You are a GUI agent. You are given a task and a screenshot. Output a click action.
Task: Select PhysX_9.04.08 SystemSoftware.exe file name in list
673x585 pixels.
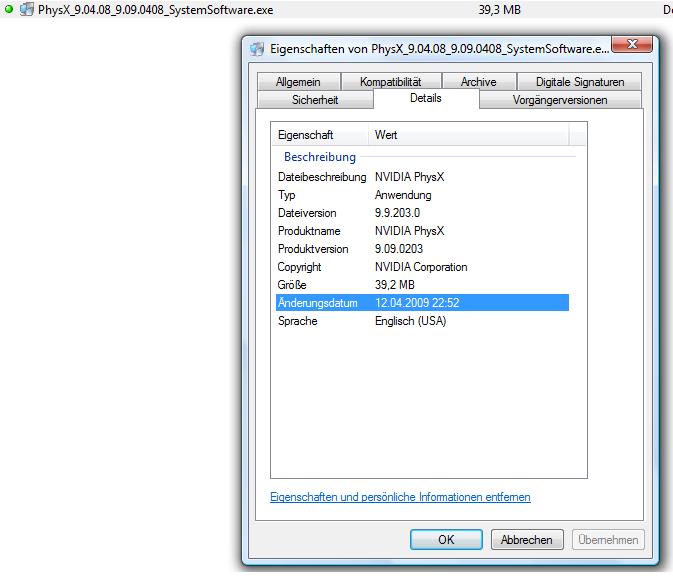[x=155, y=10]
